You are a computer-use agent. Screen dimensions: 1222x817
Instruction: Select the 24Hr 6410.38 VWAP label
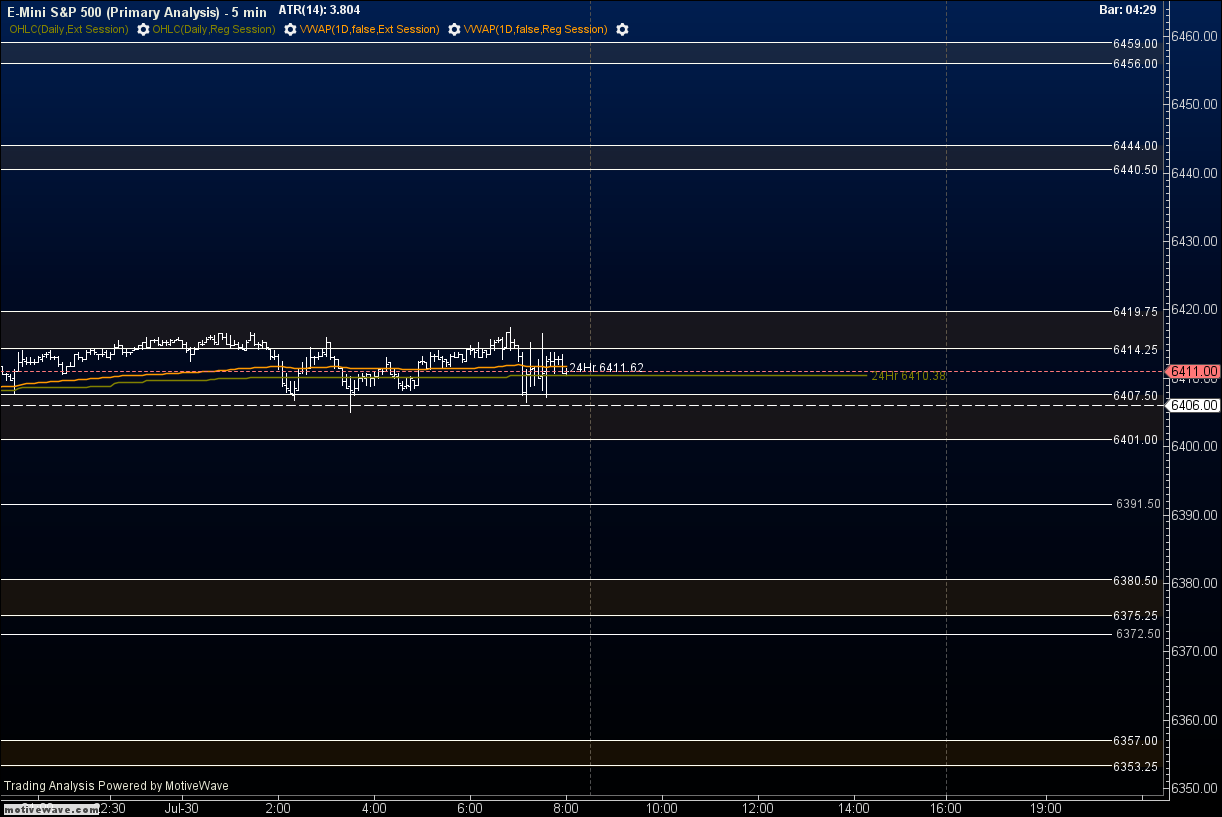coord(908,376)
